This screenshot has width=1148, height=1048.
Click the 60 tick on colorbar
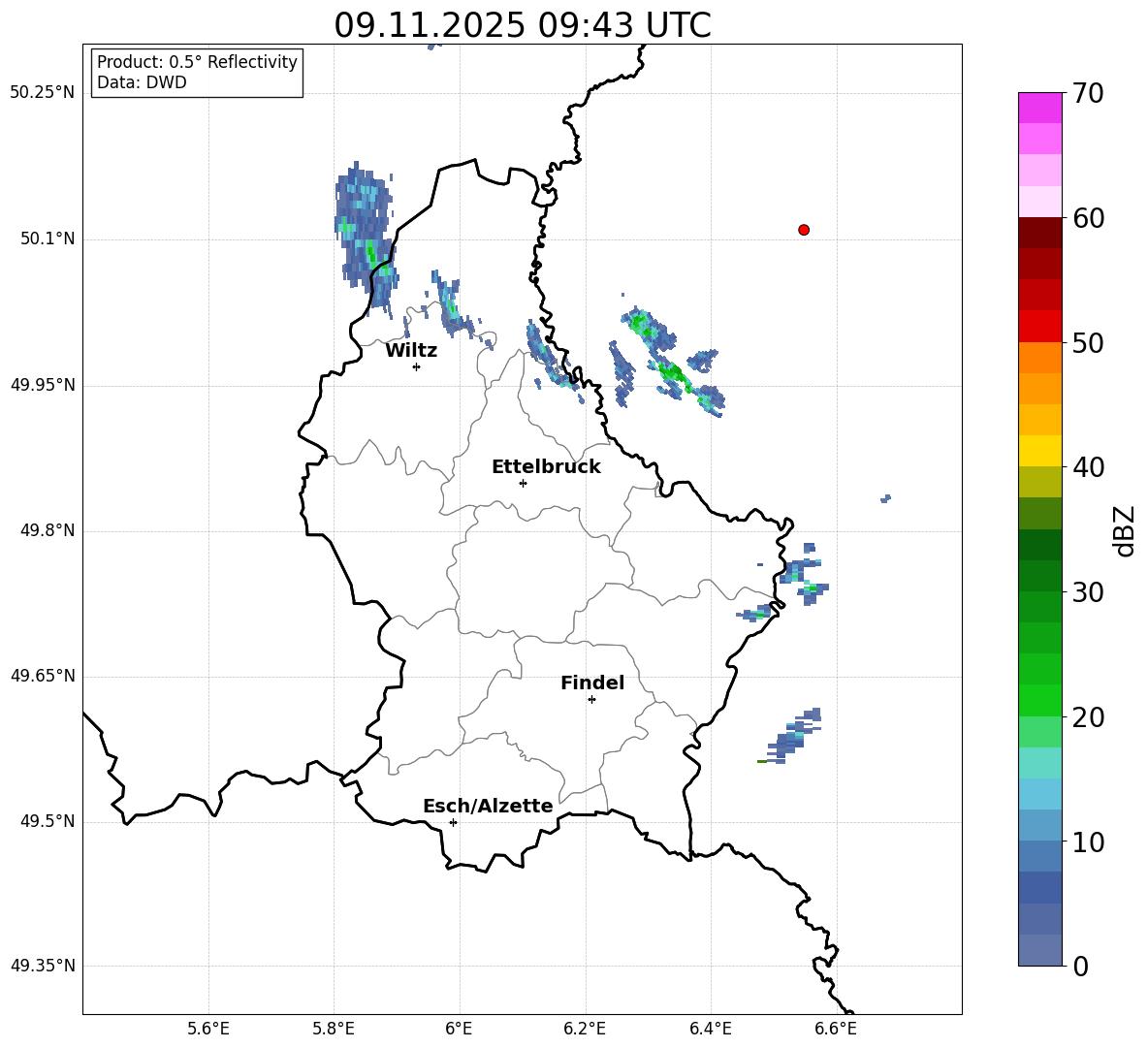pos(1087,218)
